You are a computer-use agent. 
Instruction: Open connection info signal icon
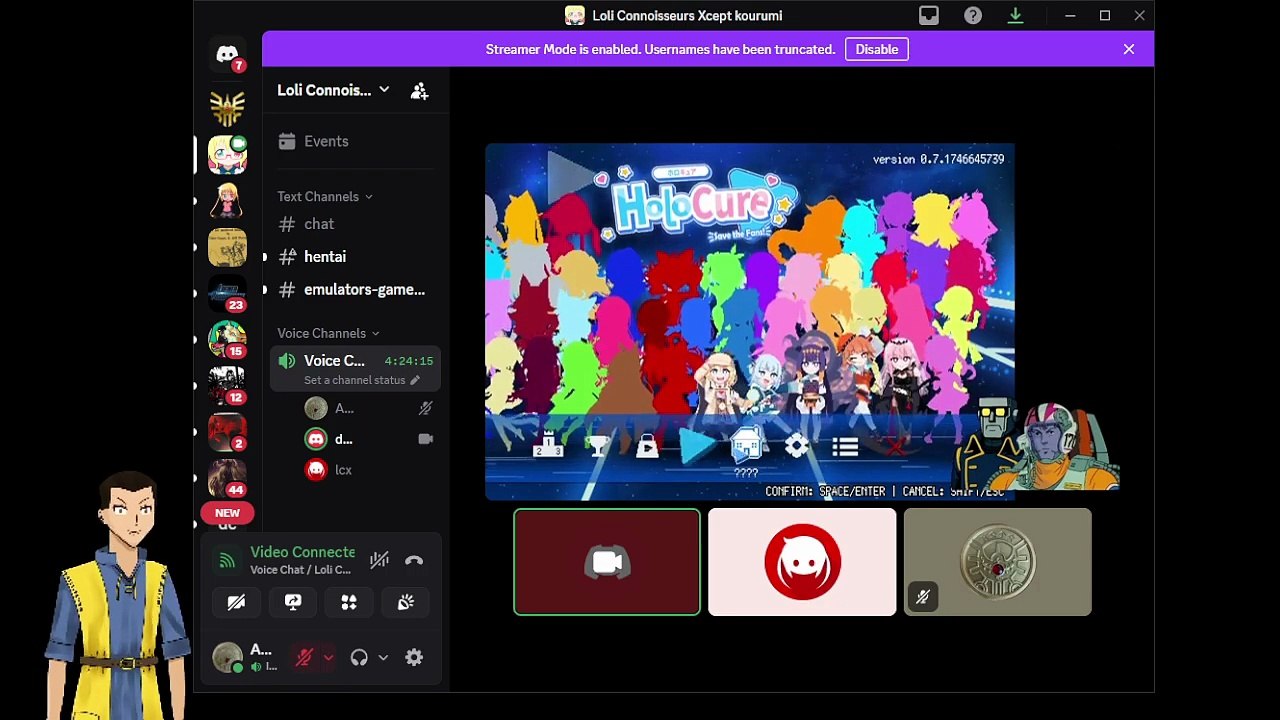point(227,561)
